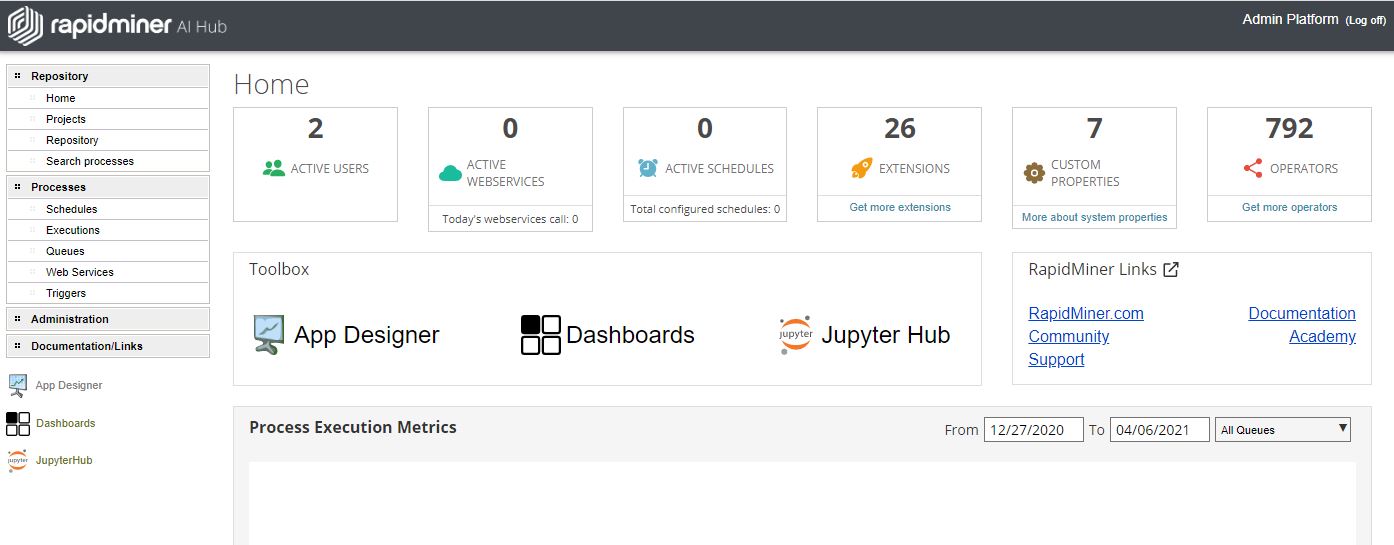Open Queues under Processes
This screenshot has width=1394, height=545.
click(x=65, y=251)
